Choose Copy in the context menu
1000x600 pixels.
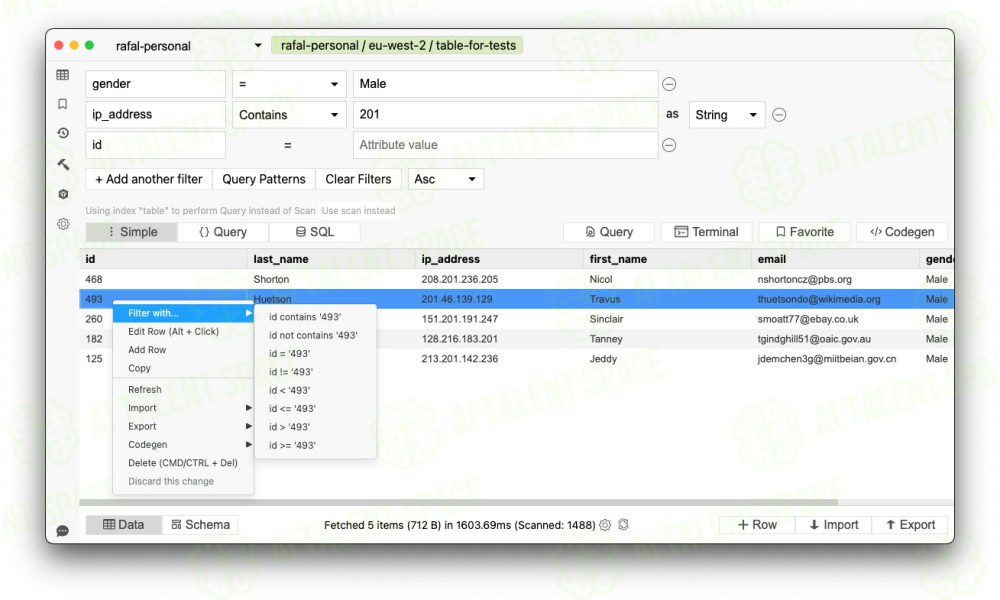click(182, 368)
